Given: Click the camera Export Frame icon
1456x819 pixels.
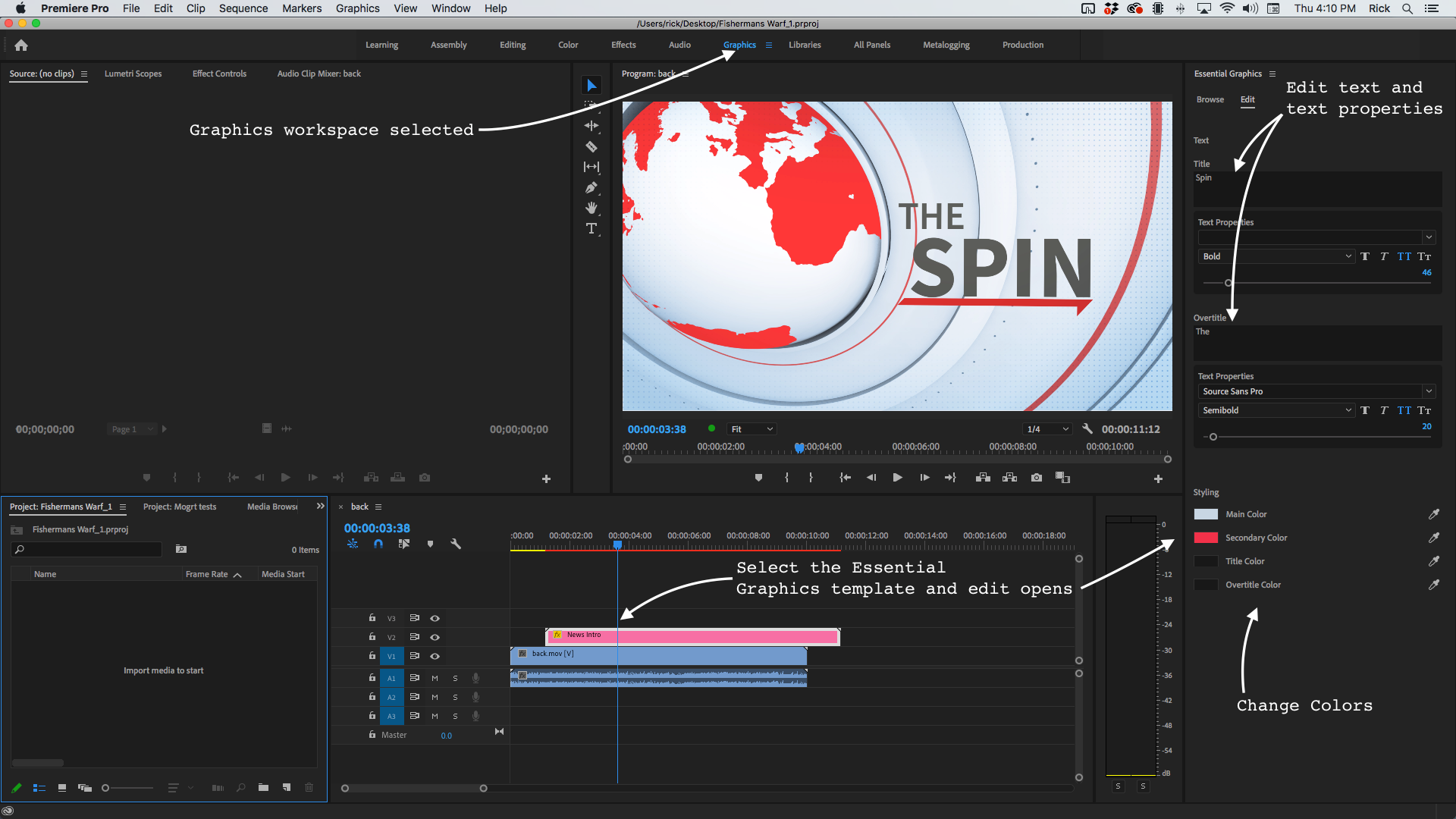Looking at the screenshot, I should pyautogui.click(x=1036, y=478).
